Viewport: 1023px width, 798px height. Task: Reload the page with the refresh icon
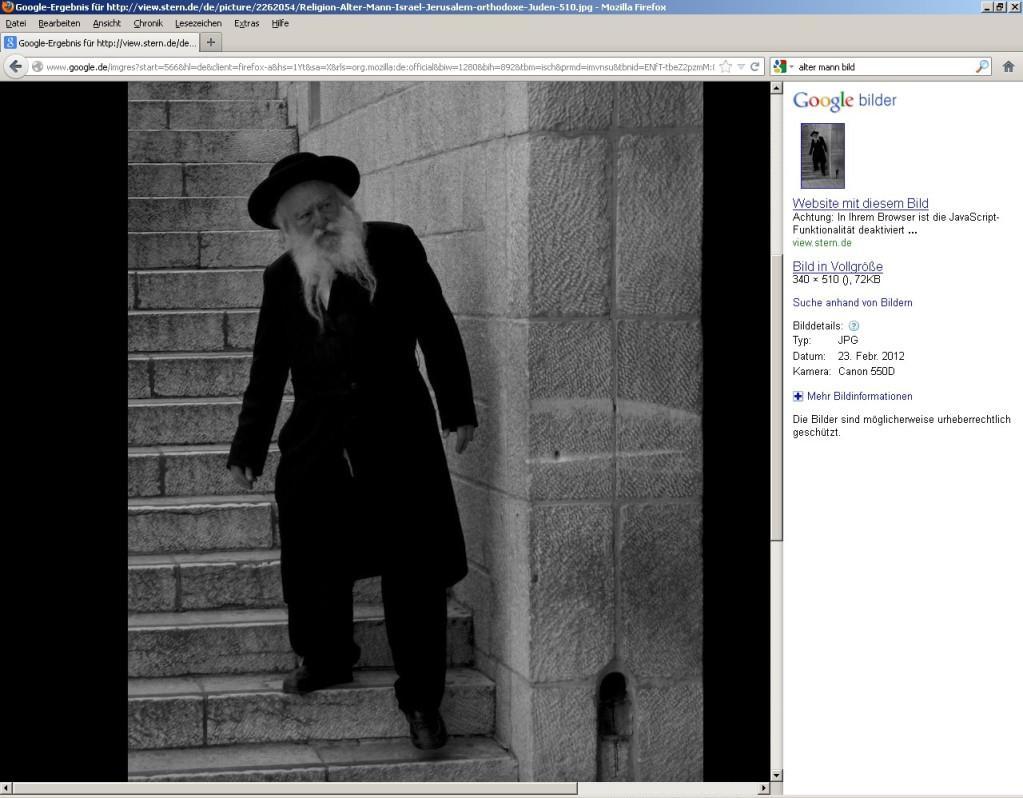pos(755,67)
